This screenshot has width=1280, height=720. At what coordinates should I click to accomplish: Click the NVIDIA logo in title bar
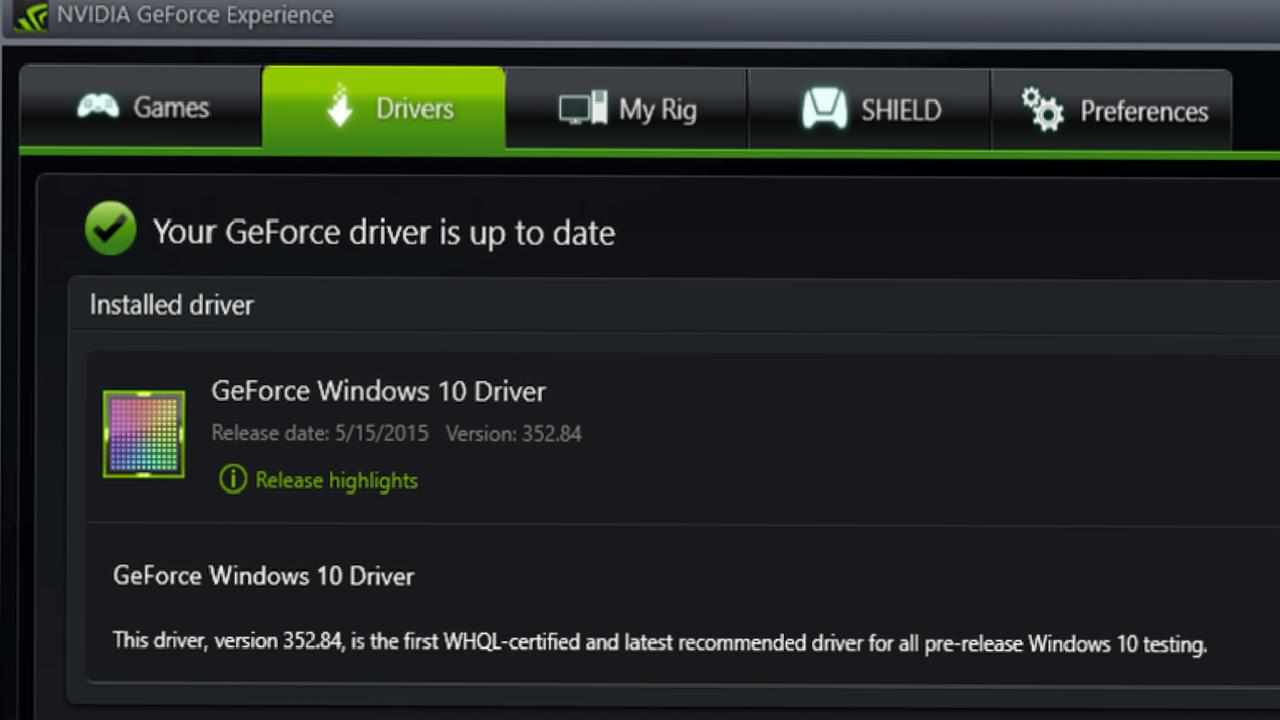(30, 15)
